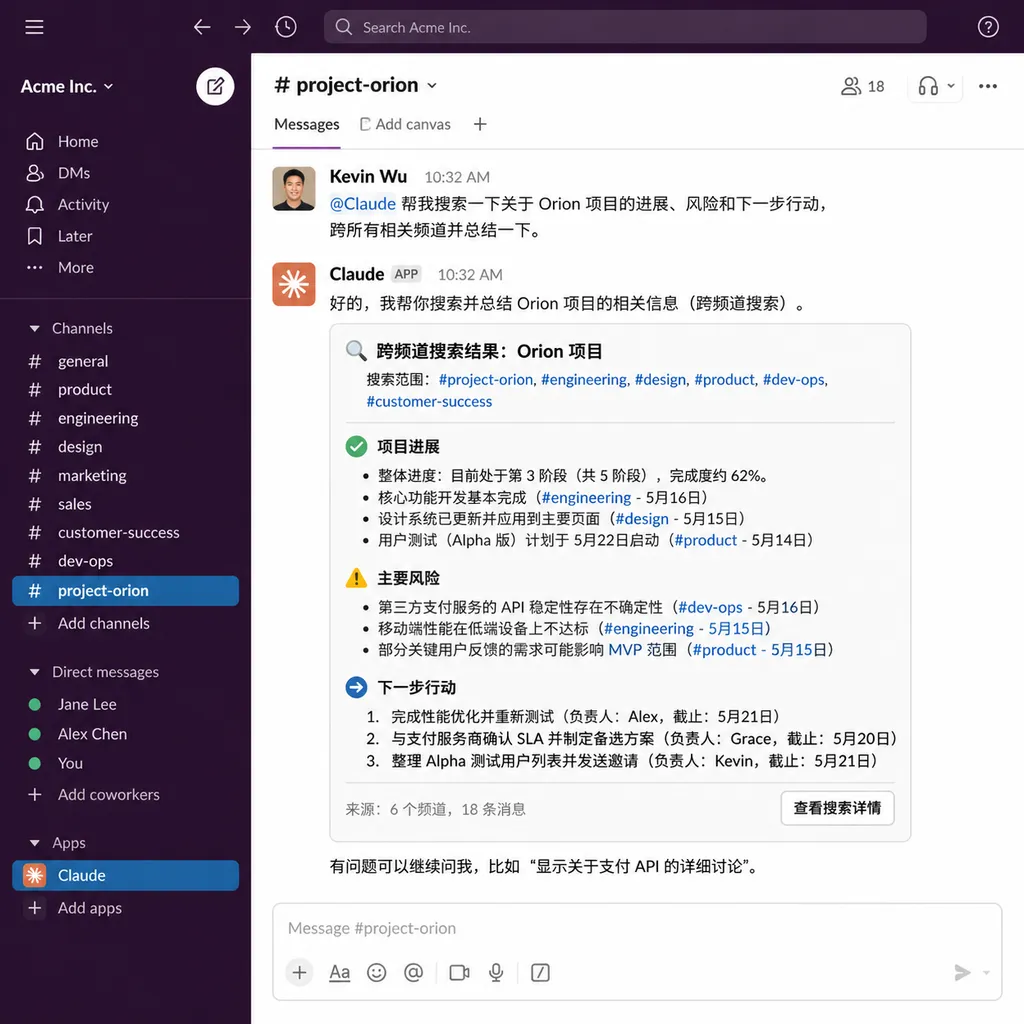Collapse the Apps section
The height and width of the screenshot is (1024, 1024).
point(35,843)
